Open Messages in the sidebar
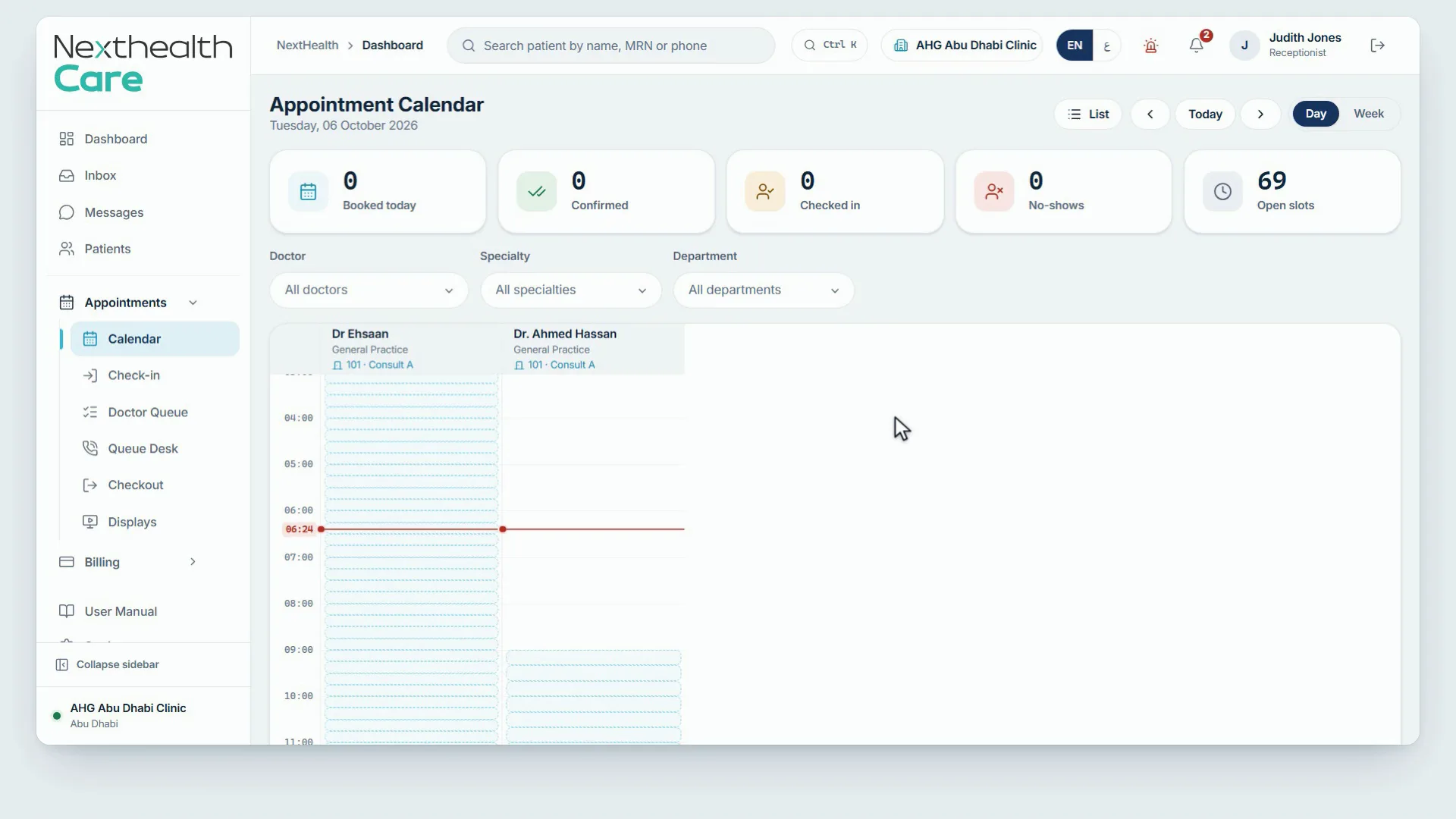The height and width of the screenshot is (819, 1456). click(x=143, y=213)
